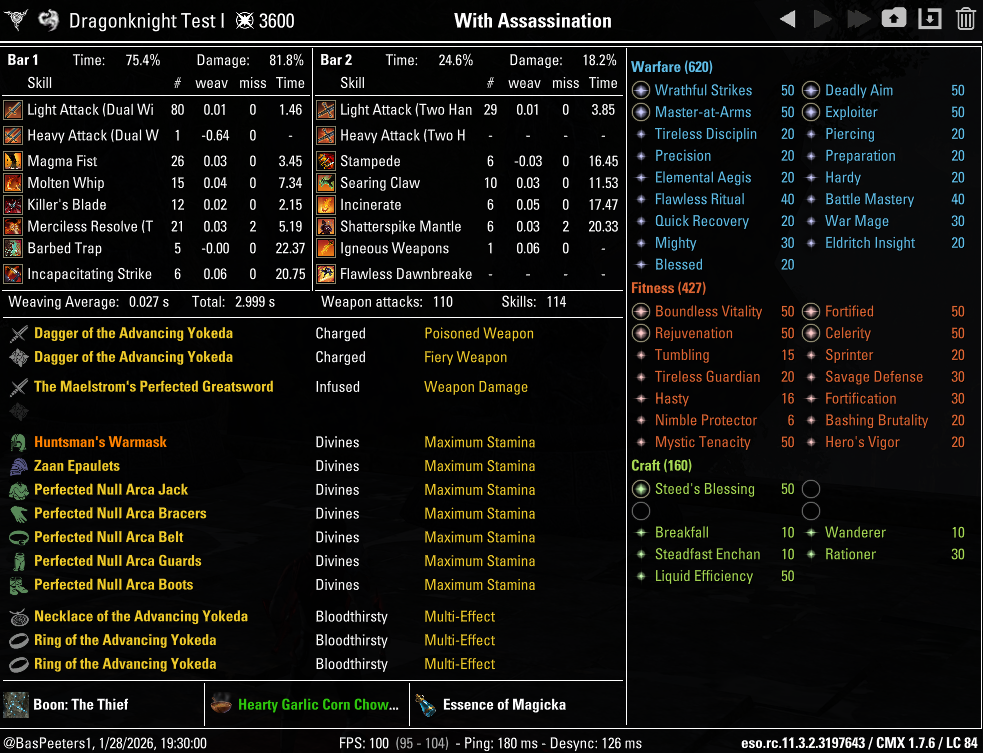
Task: Click the @BasPeeters1 timestamp in status bar
Action: point(104,744)
